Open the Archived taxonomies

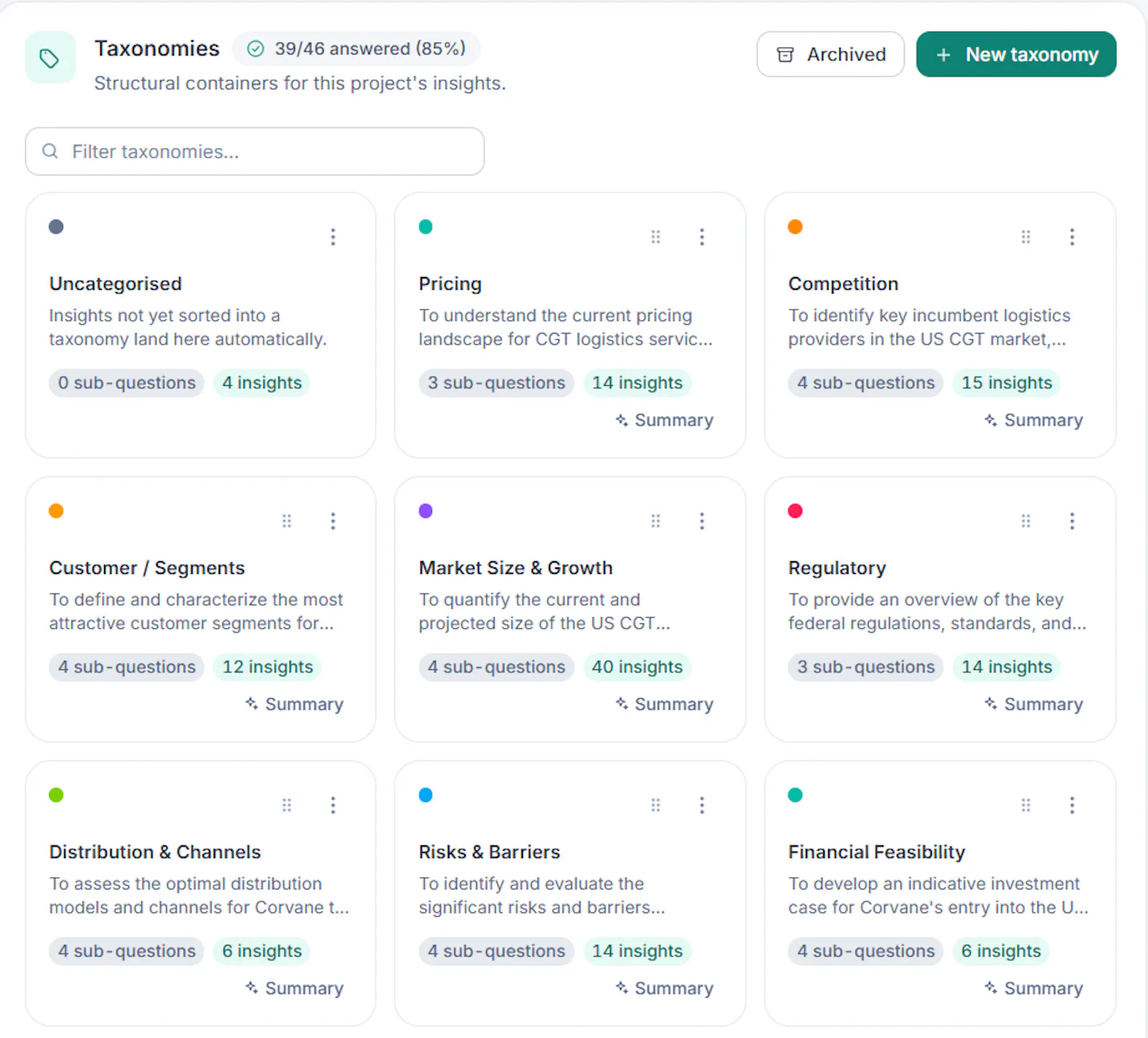(x=830, y=55)
